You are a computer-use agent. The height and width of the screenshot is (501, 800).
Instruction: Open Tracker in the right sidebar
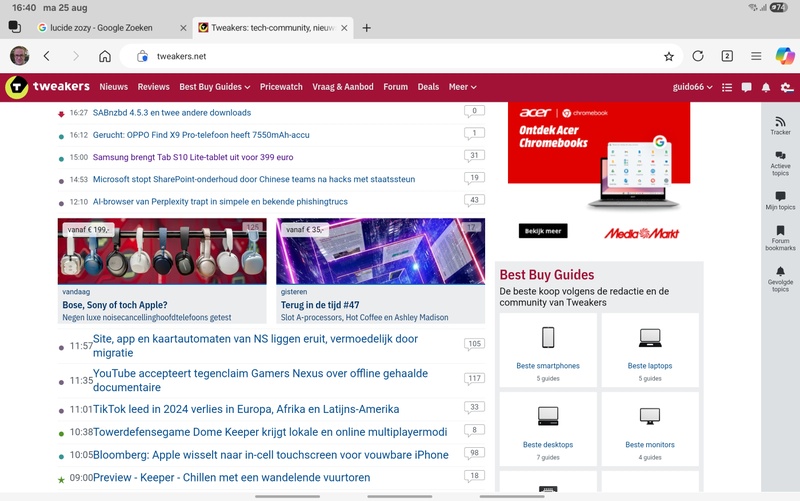pos(780,126)
